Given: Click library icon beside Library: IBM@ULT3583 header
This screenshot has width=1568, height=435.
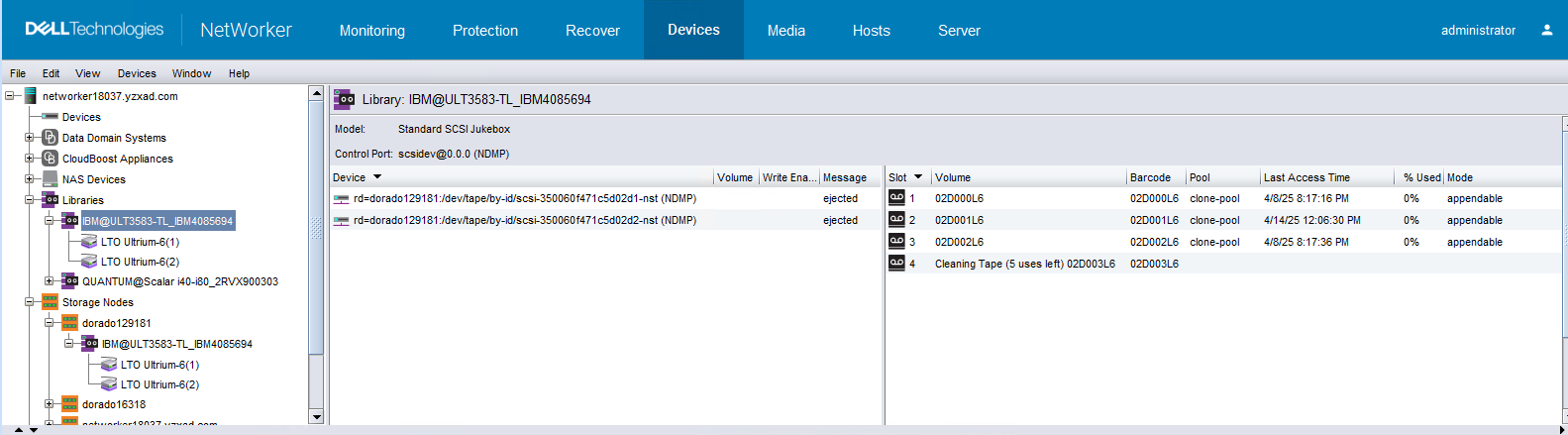Looking at the screenshot, I should pos(345,99).
